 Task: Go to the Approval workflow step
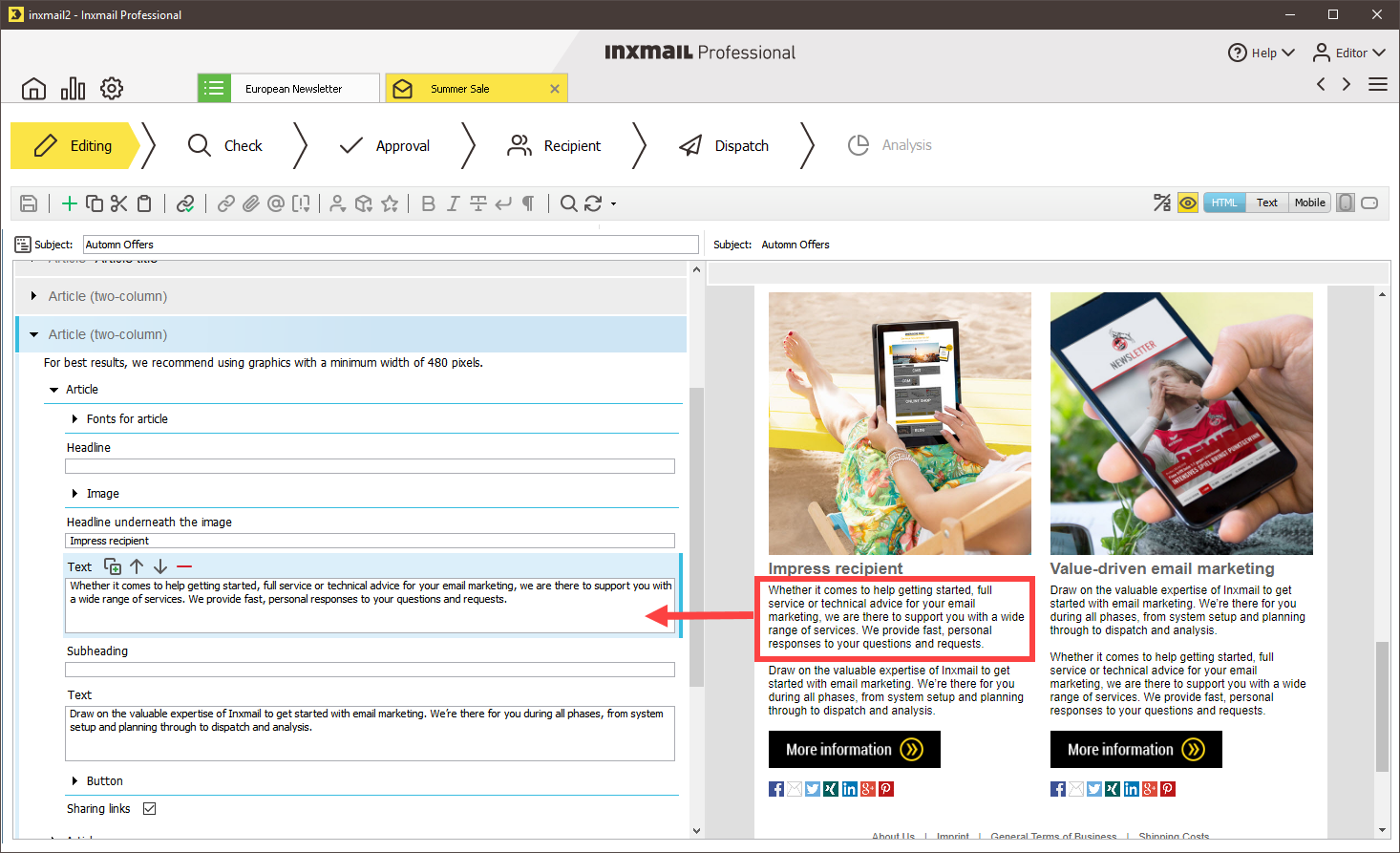click(385, 145)
